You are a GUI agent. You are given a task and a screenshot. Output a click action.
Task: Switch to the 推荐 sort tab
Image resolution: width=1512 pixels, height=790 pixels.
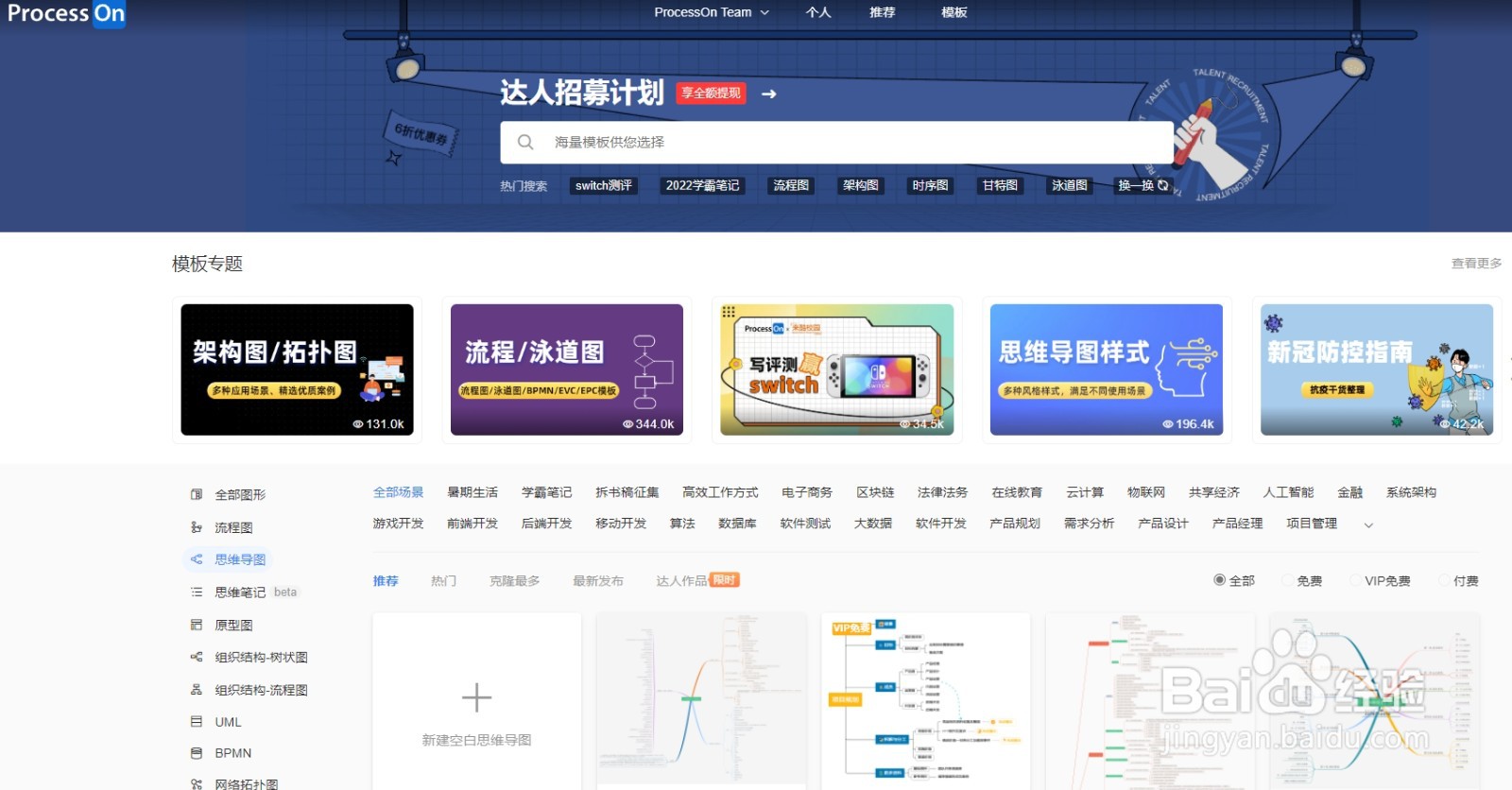[386, 581]
